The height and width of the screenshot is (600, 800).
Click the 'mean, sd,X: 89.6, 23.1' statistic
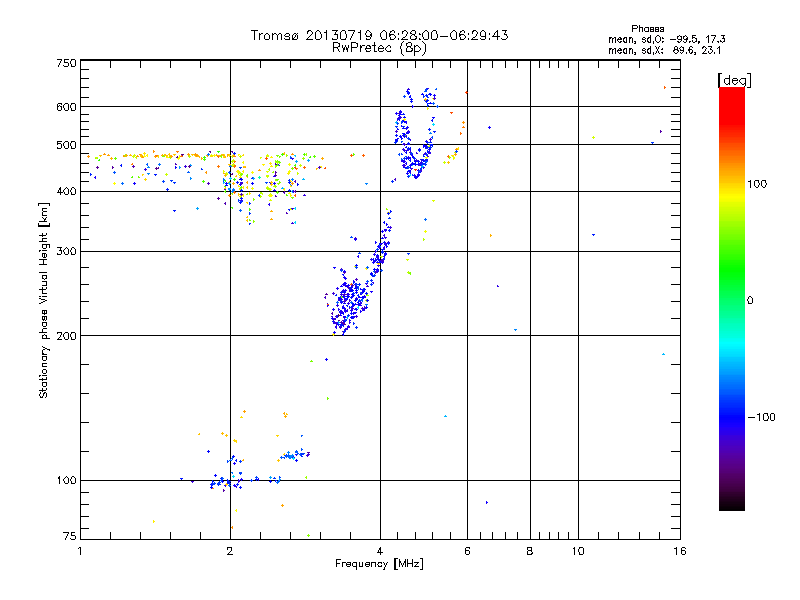click(x=664, y=50)
